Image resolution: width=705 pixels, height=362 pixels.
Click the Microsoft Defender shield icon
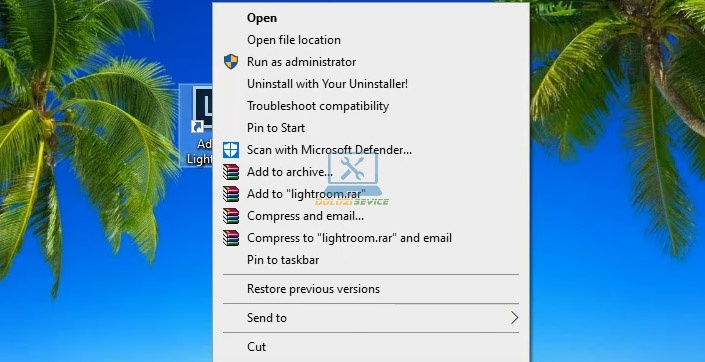231,150
